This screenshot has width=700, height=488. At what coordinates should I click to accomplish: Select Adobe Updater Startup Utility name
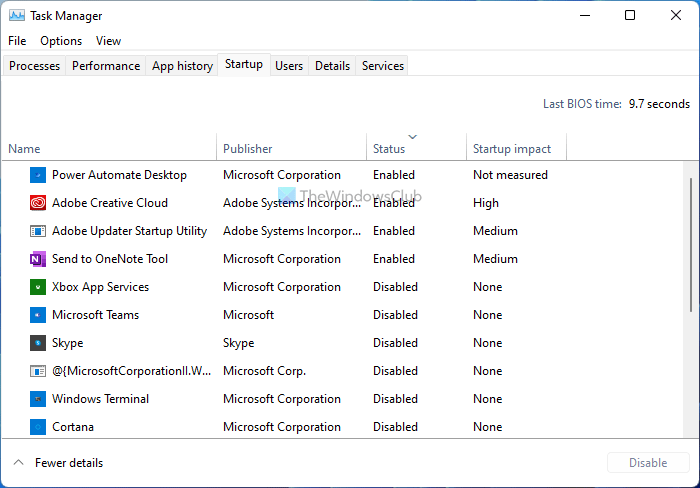[x=129, y=231]
